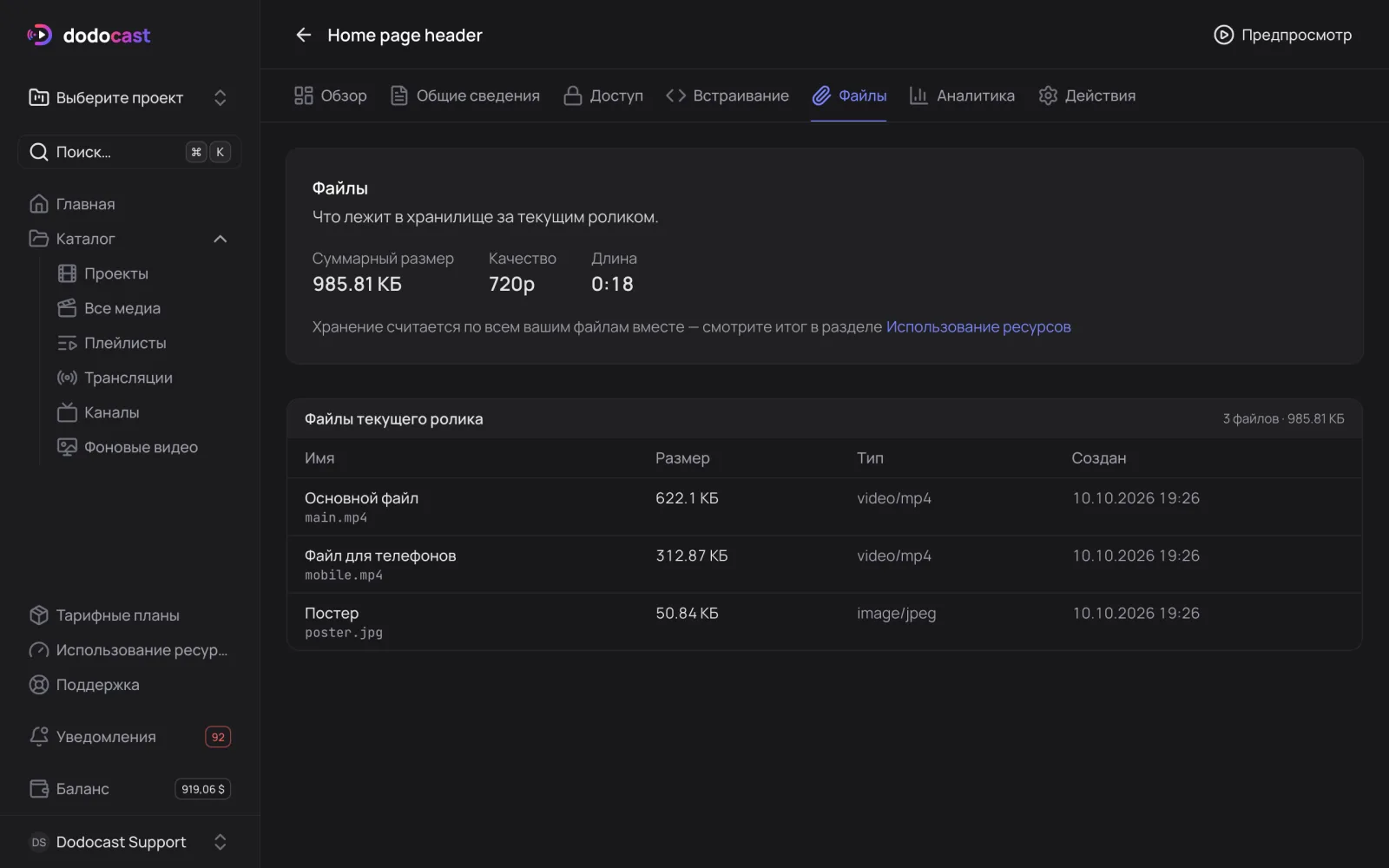The image size is (1389, 868).
Task: Click the 622.1 КБ size value
Action: click(x=687, y=498)
